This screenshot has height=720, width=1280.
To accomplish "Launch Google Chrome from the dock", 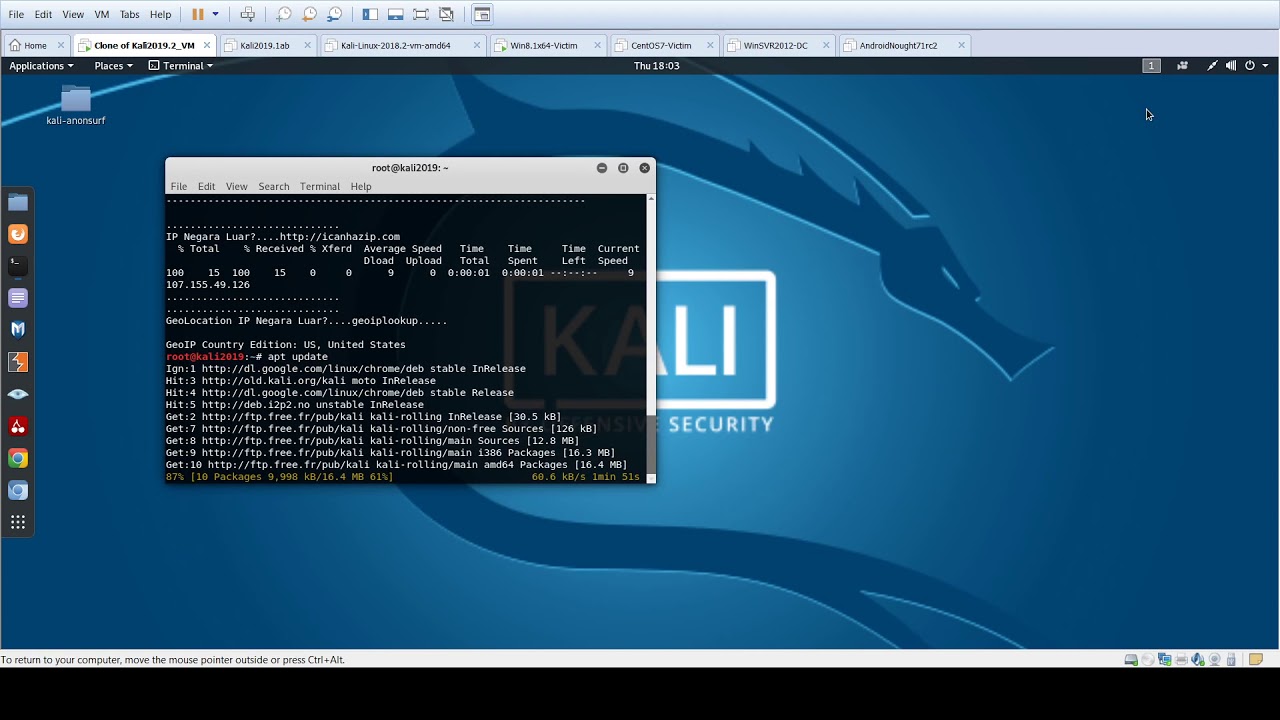I will coord(17,458).
